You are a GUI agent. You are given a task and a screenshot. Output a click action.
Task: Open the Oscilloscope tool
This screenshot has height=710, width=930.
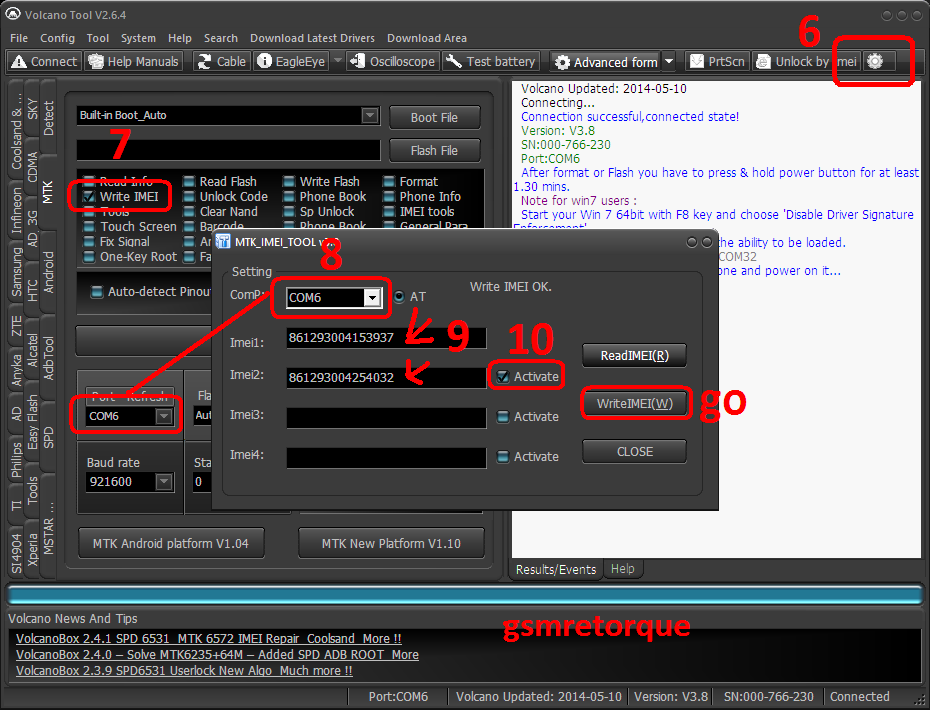coord(391,61)
